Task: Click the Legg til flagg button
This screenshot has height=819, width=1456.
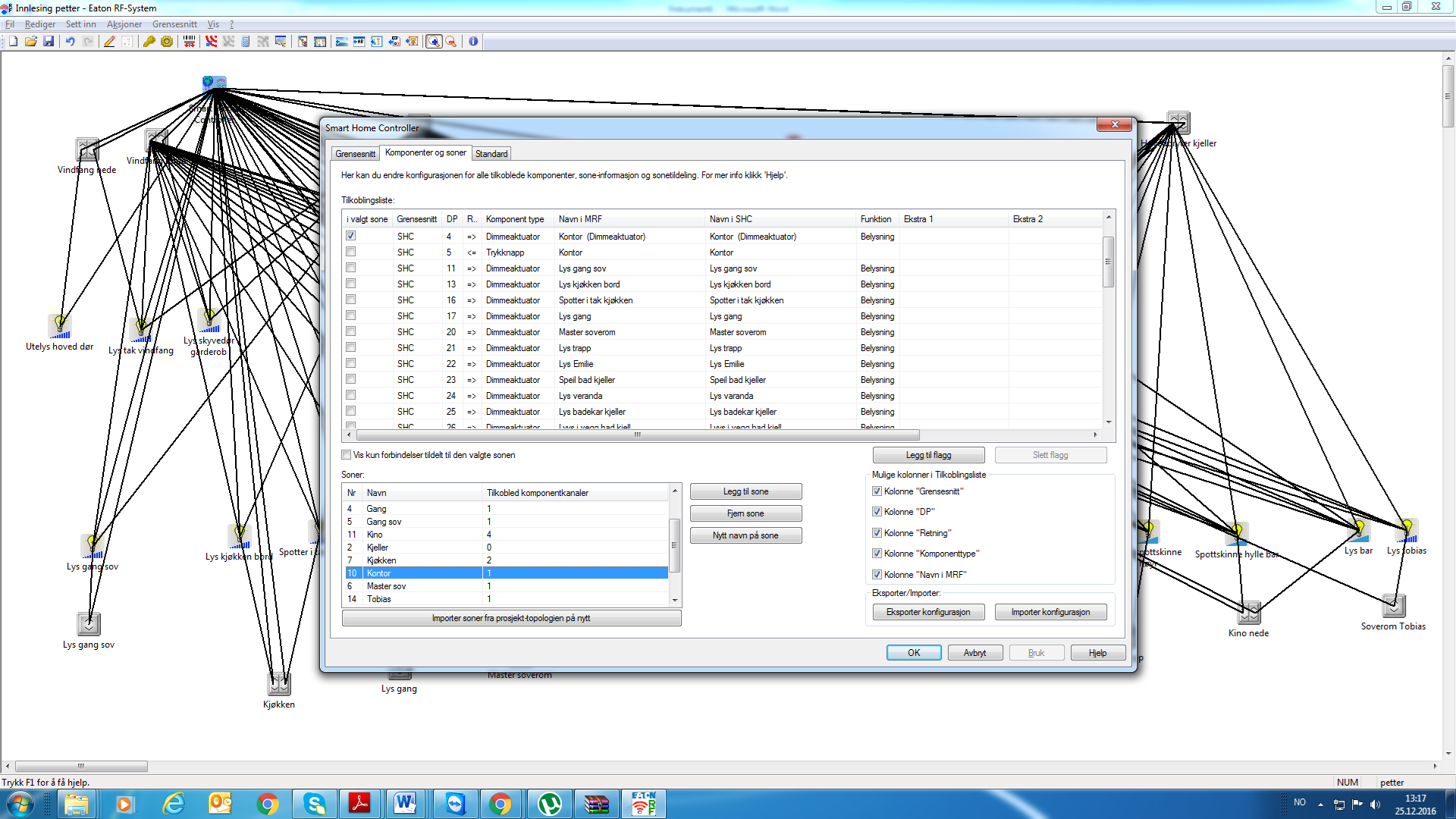Action: click(928, 455)
